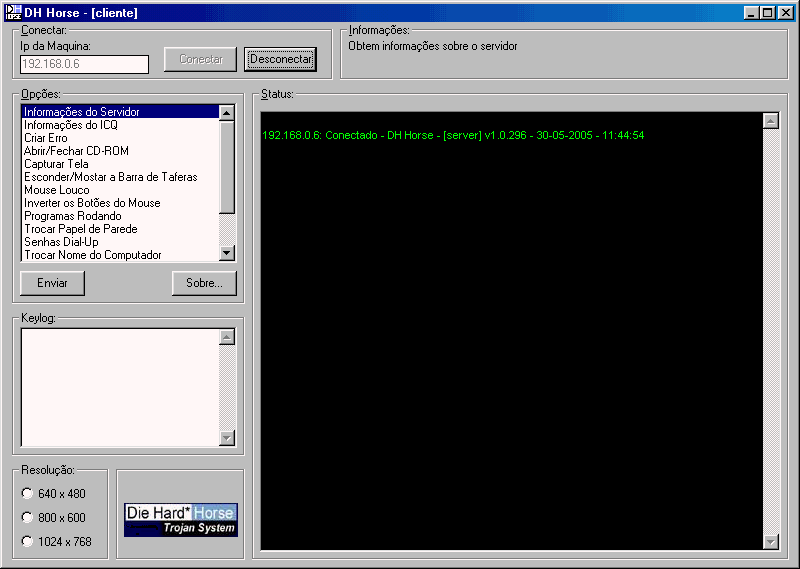Image resolution: width=800 pixels, height=569 pixels.
Task: Choose the 1024 x 768 resolution radio button
Action: tap(27, 542)
